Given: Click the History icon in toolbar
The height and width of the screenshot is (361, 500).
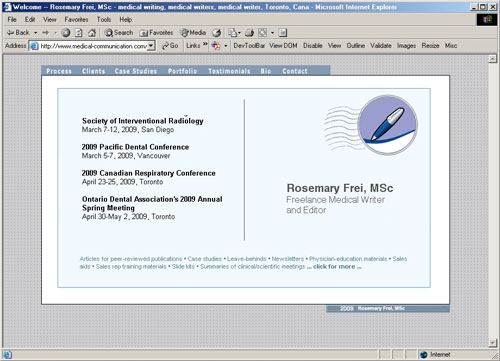Looking at the screenshot, I should (x=217, y=33).
